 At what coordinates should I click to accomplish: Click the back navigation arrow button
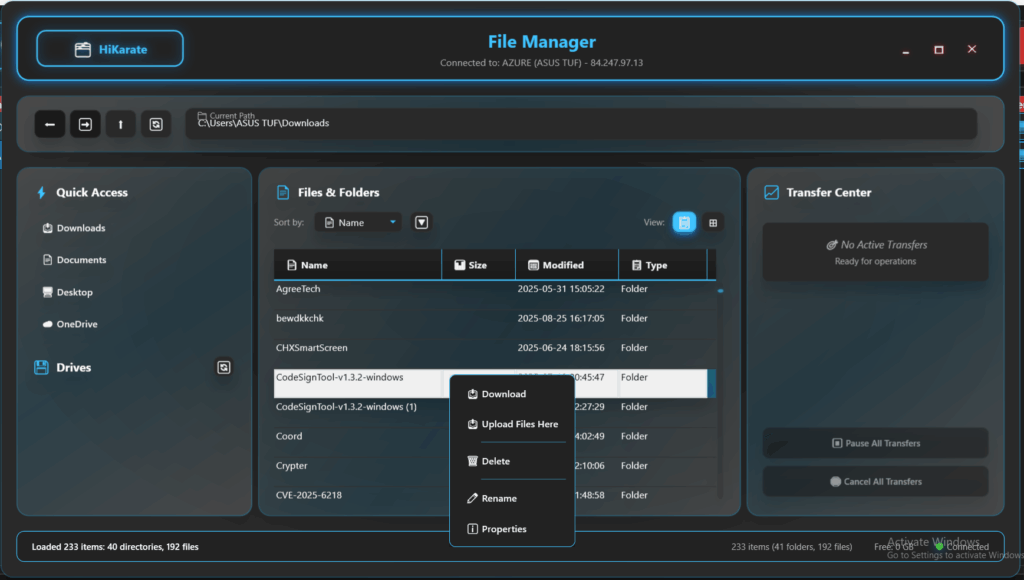coord(50,124)
